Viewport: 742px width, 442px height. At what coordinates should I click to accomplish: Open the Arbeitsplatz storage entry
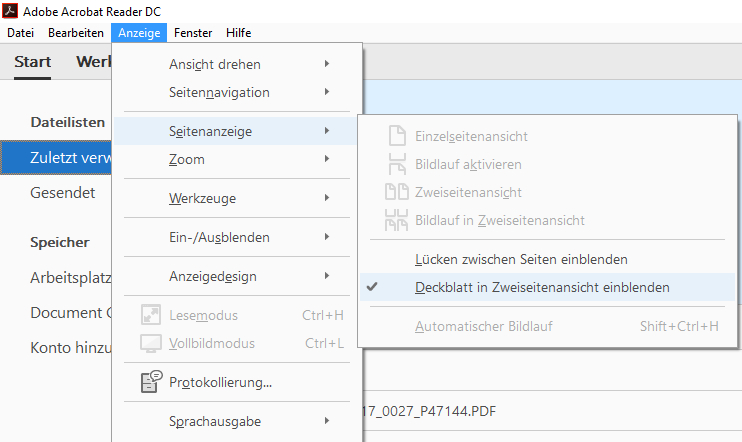click(x=66, y=278)
